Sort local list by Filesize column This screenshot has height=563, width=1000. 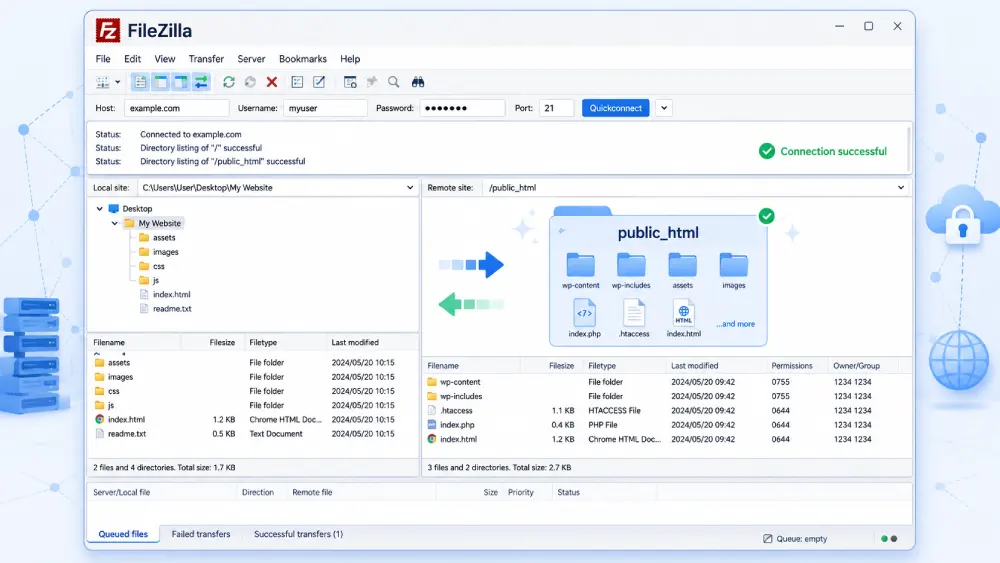(x=222, y=342)
